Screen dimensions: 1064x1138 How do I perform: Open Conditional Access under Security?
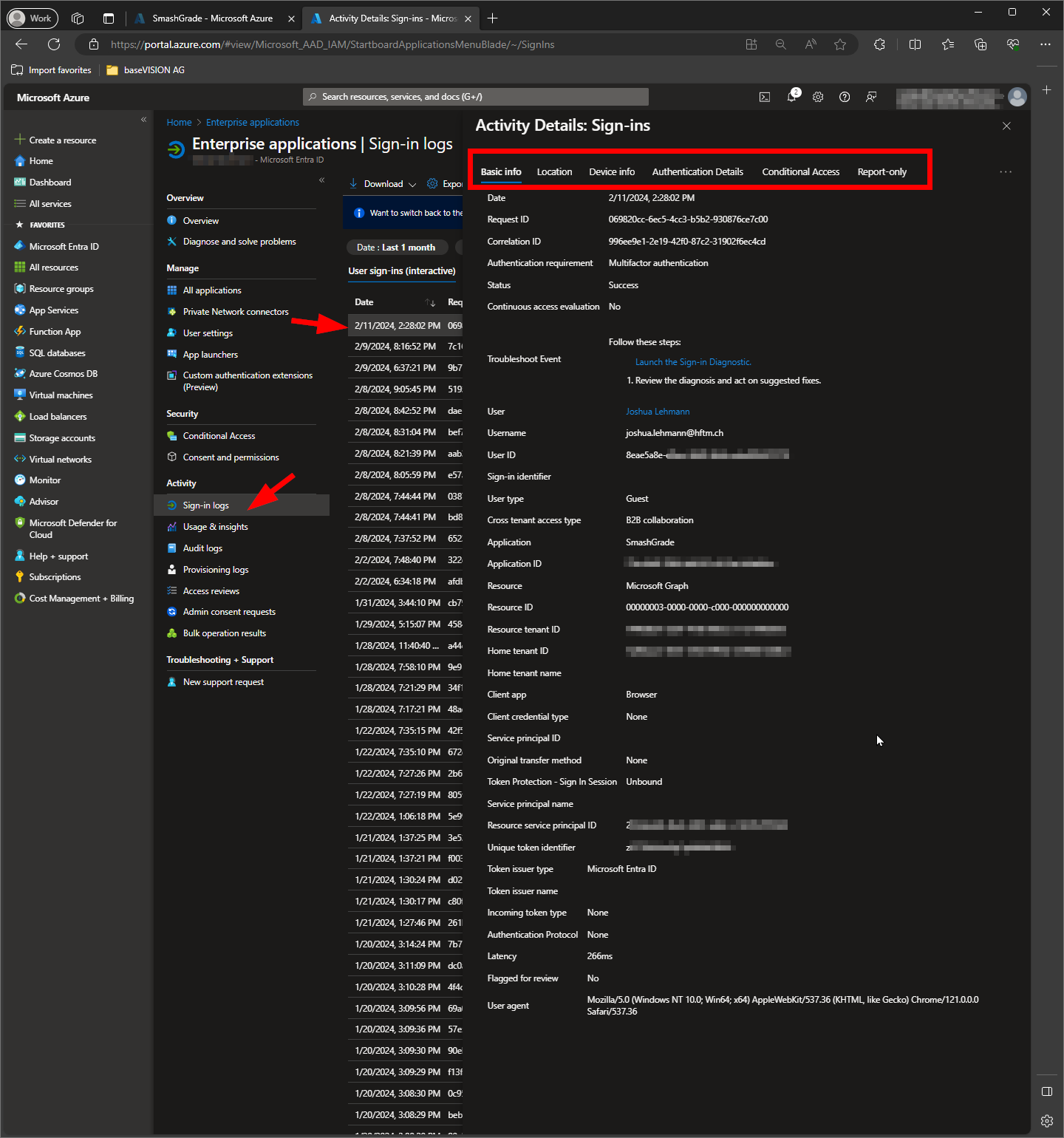pos(211,436)
